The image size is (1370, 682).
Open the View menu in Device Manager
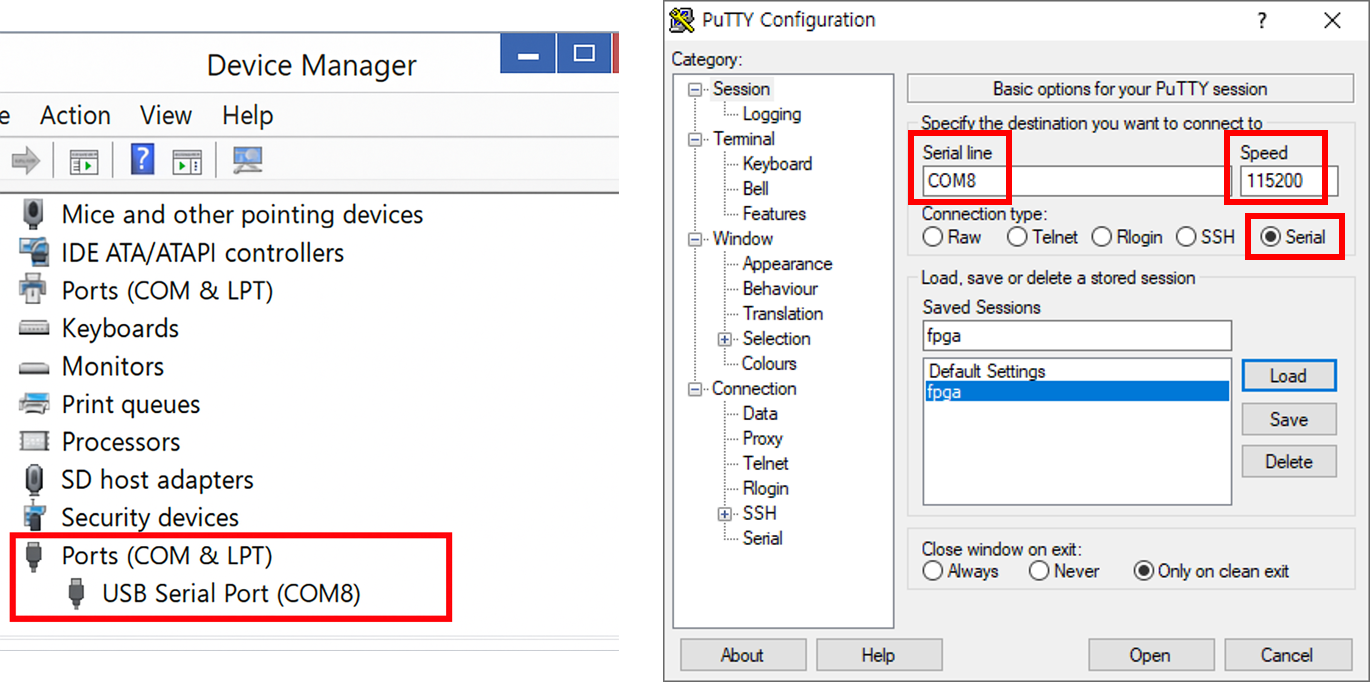[166, 115]
